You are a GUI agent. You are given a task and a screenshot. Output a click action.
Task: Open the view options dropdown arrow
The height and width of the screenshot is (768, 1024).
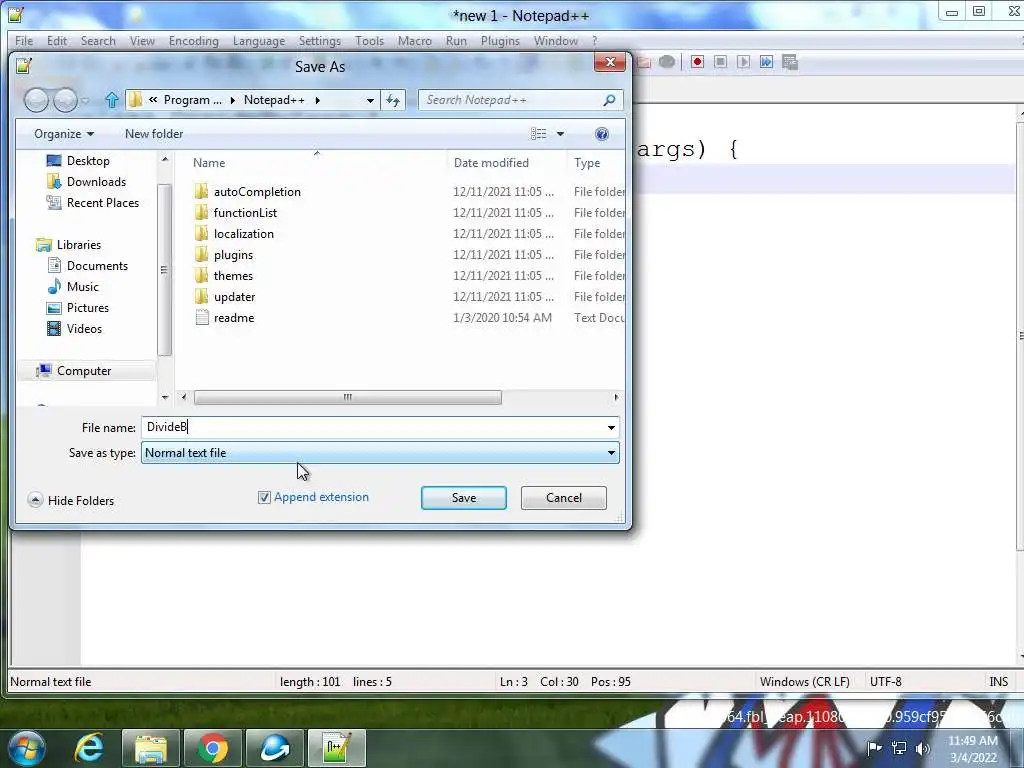coord(560,134)
